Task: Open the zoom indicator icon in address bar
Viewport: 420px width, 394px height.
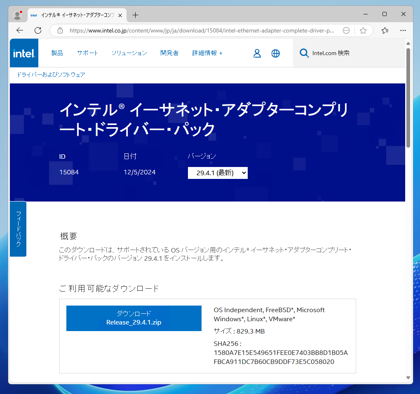Action: (x=346, y=31)
